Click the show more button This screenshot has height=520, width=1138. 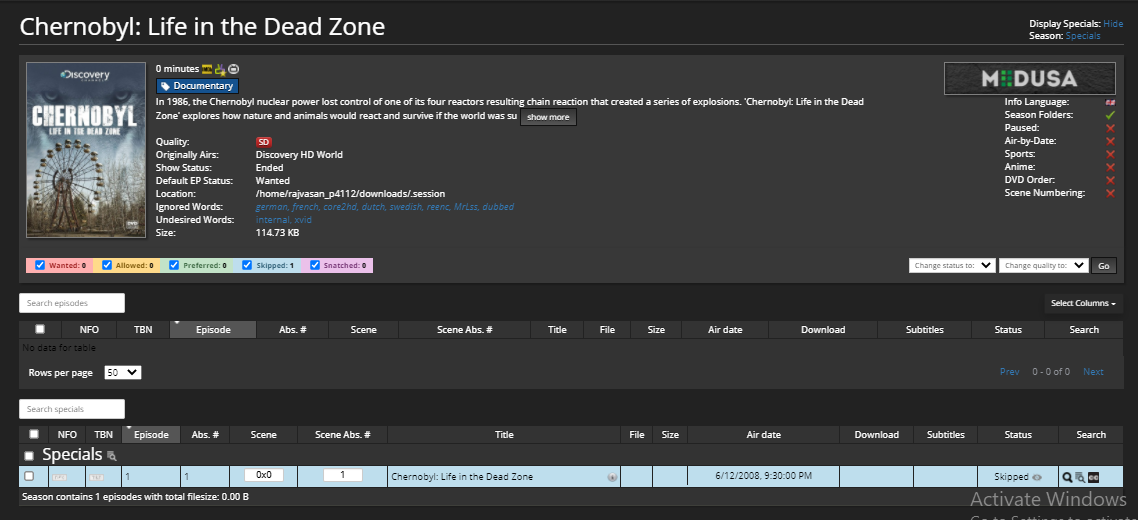coord(548,117)
